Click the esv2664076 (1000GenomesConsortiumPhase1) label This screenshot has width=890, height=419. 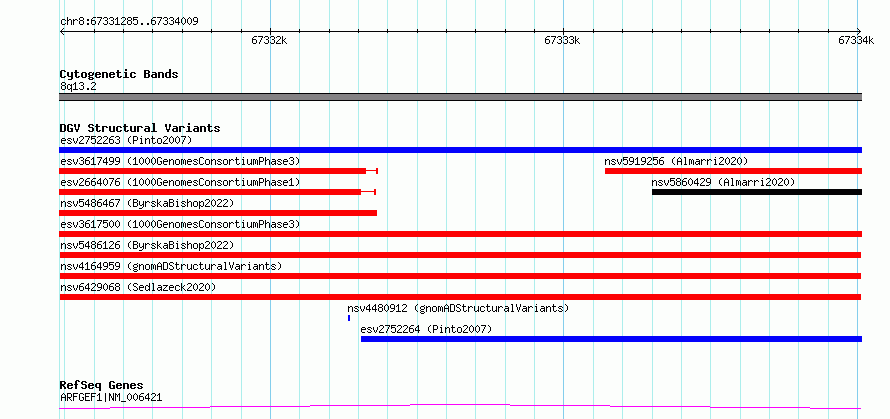tap(180, 182)
